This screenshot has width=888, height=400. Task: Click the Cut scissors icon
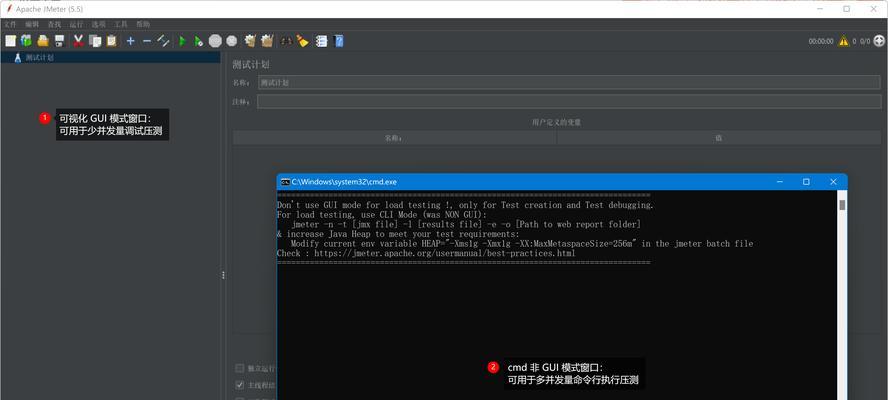coord(79,41)
